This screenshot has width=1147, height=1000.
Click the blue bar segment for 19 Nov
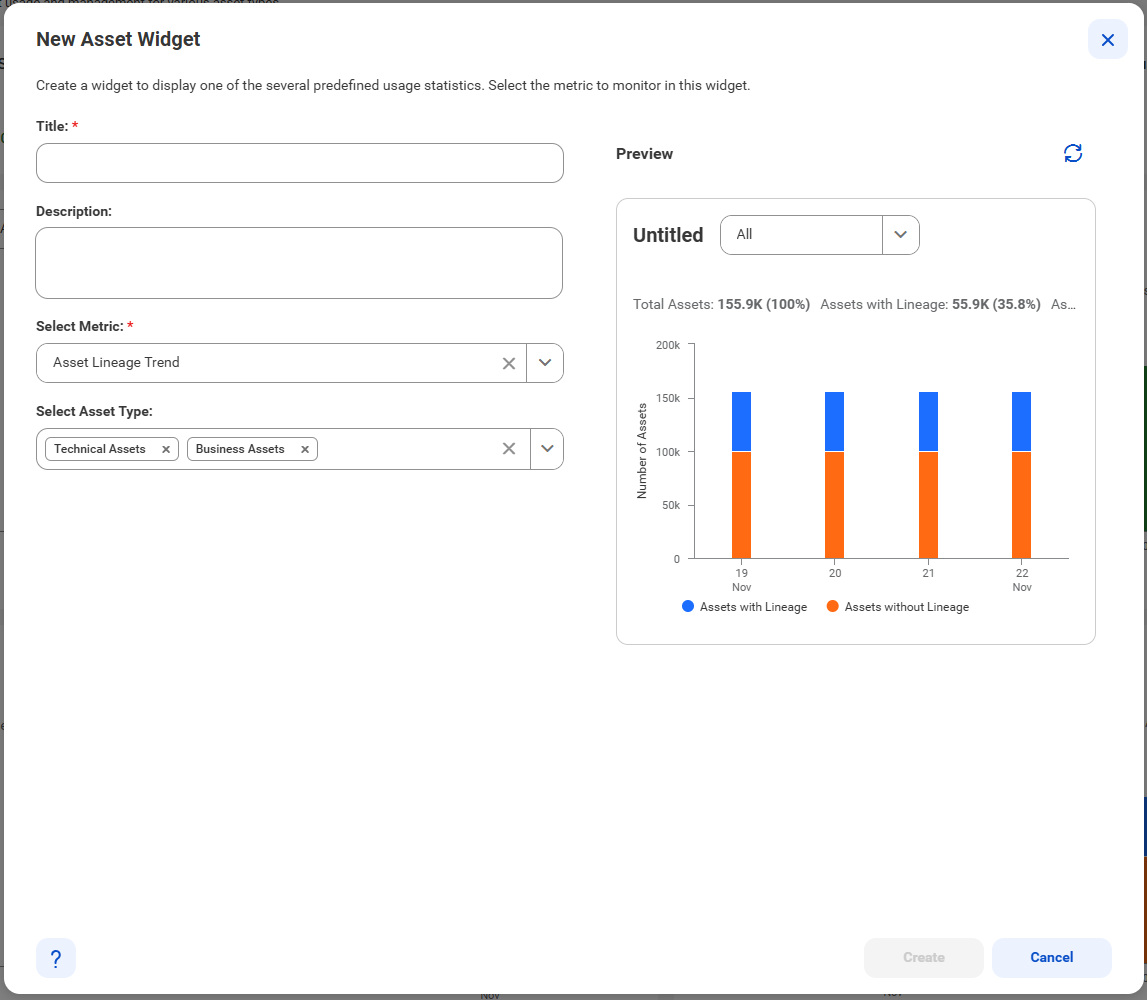pos(741,421)
